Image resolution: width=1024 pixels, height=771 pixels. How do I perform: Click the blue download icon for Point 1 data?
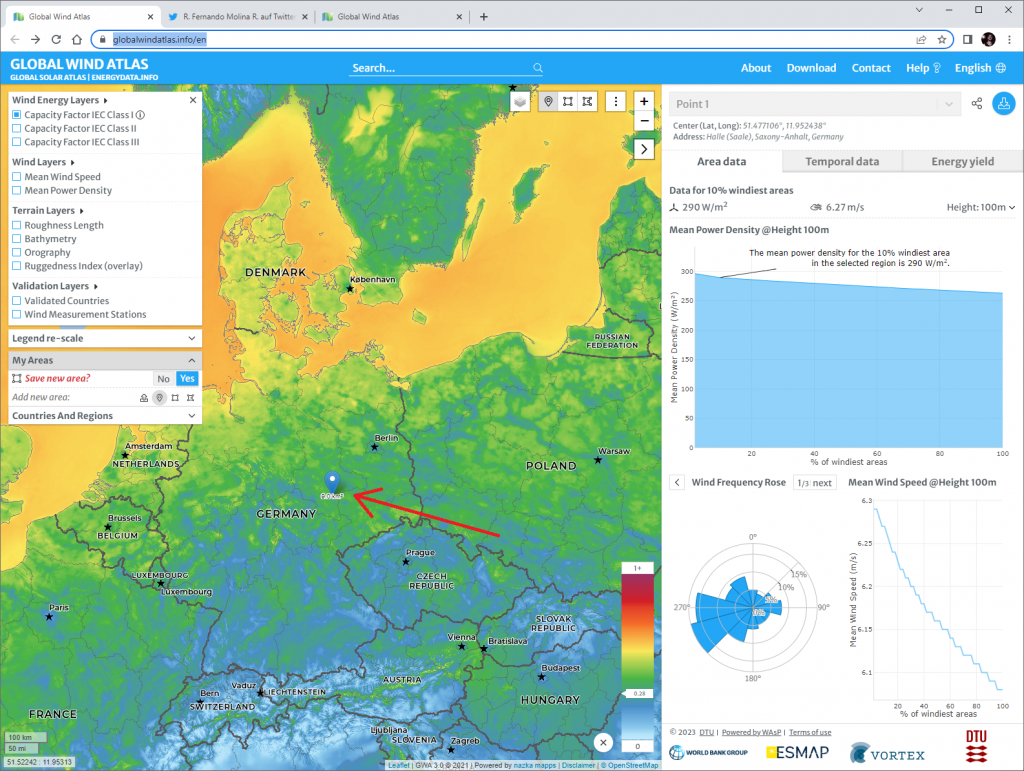click(1004, 103)
